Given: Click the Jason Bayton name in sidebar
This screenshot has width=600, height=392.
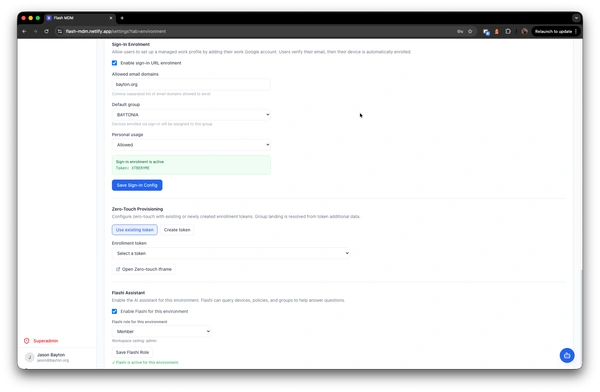Looking at the screenshot, I should pyautogui.click(x=51, y=355).
